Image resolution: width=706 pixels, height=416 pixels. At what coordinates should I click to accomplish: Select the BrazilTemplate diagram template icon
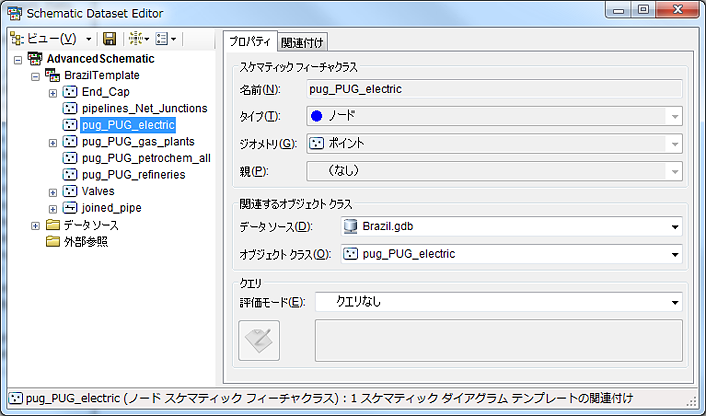(x=53, y=75)
